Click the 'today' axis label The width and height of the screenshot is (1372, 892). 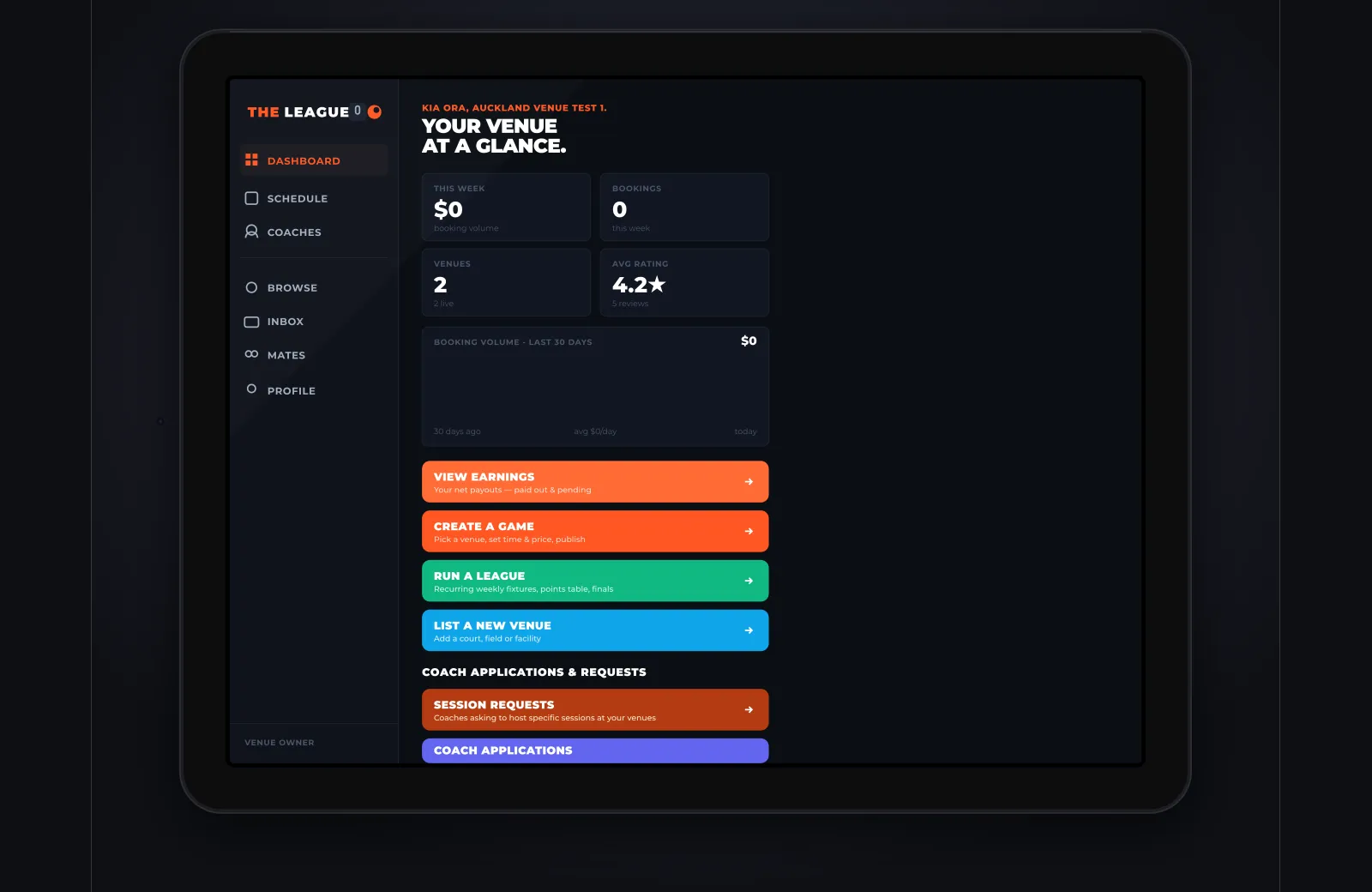click(x=745, y=431)
